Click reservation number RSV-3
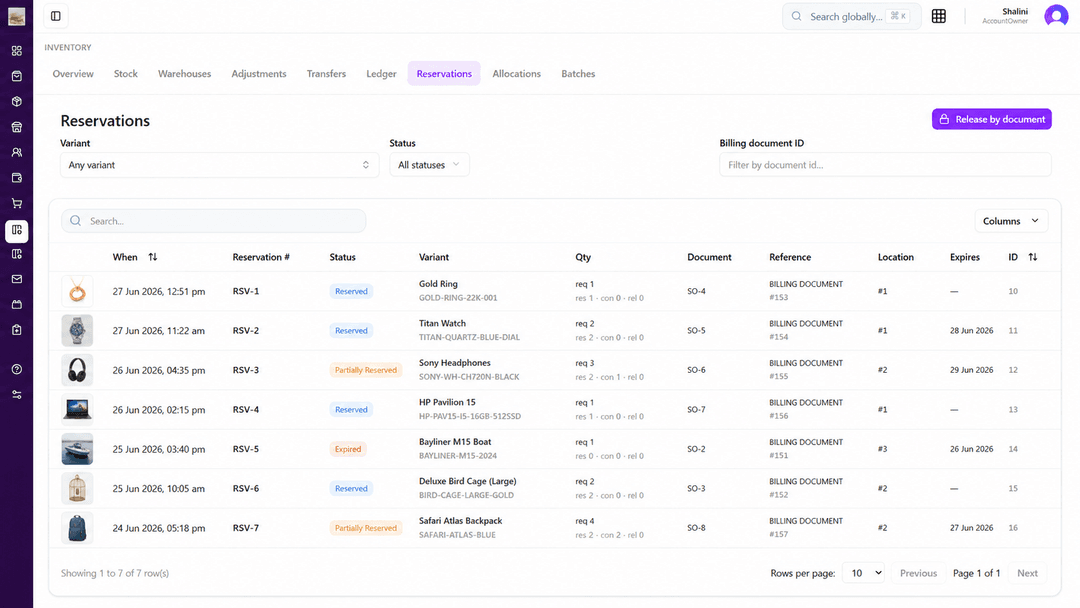This screenshot has width=1080, height=608. pos(246,370)
